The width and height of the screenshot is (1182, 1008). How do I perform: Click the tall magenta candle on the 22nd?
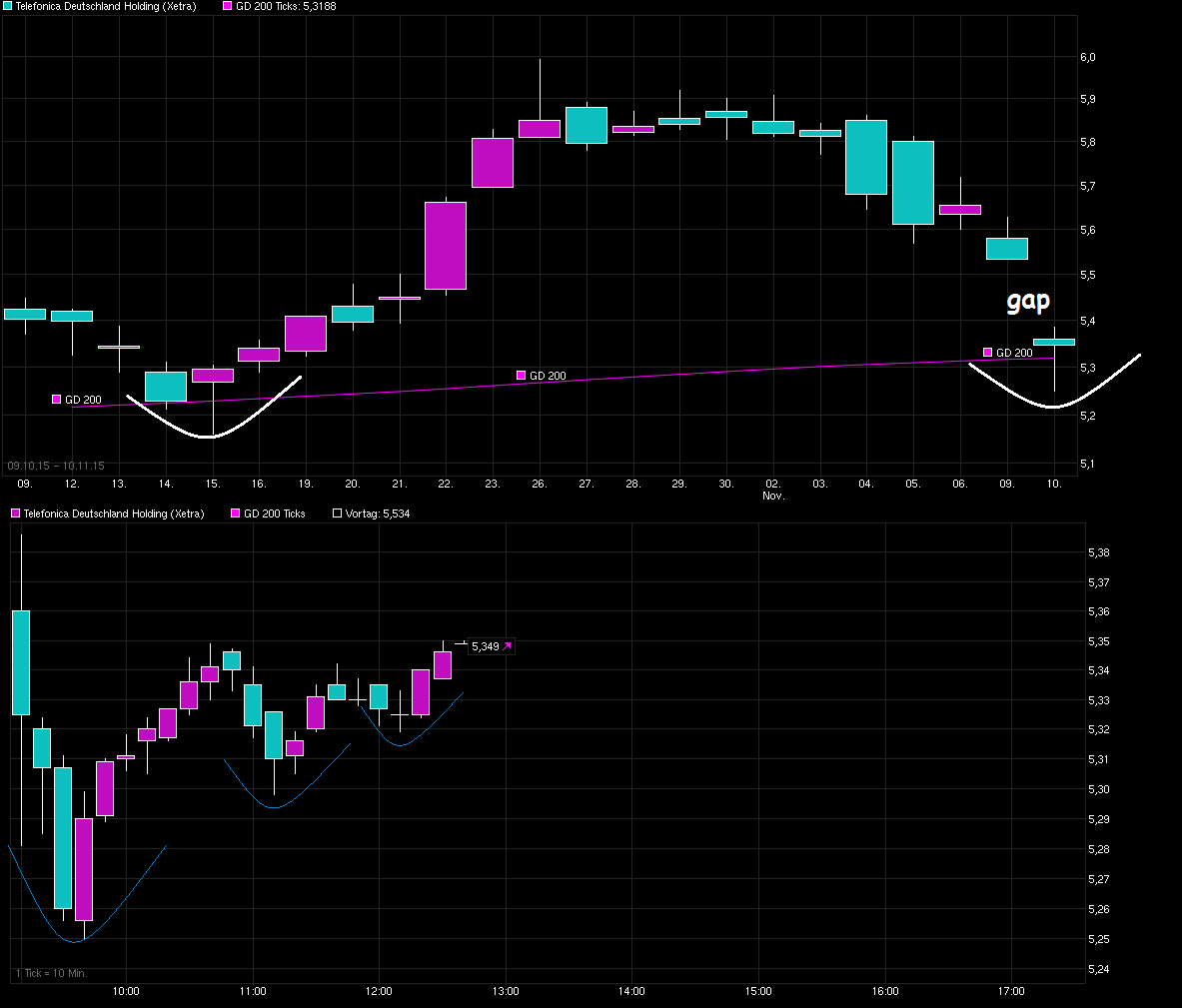[x=446, y=246]
